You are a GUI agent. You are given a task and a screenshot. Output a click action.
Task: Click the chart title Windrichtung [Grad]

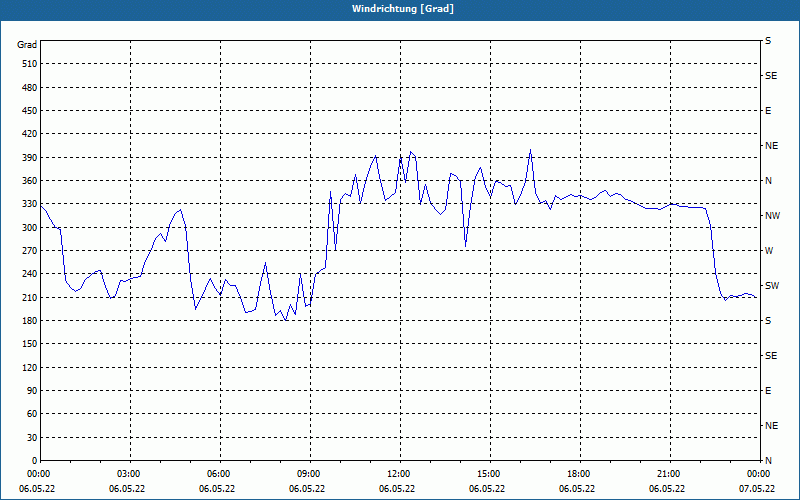[x=403, y=9]
